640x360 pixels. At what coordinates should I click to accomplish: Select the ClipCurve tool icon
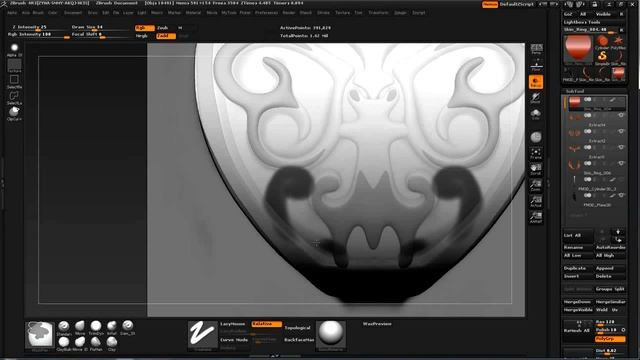point(14,113)
